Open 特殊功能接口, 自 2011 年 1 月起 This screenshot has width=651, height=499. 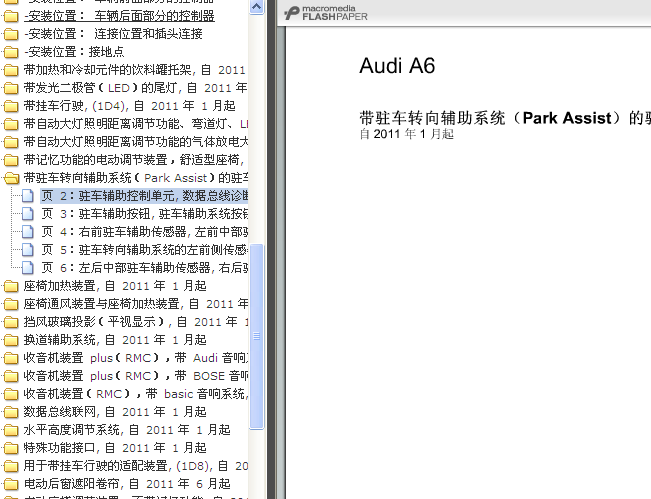click(x=115, y=448)
